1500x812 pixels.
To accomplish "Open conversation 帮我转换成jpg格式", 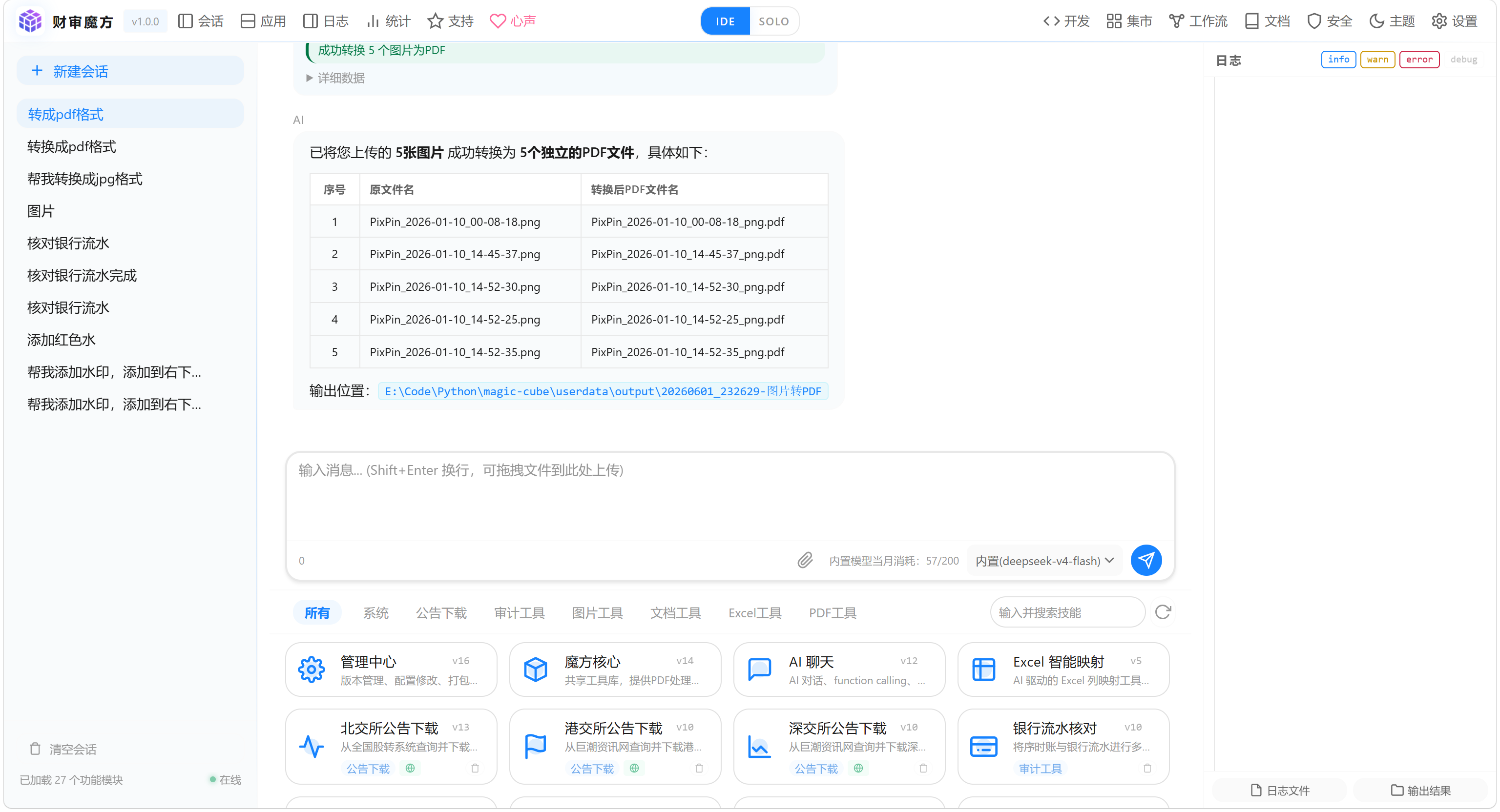I will (130, 179).
